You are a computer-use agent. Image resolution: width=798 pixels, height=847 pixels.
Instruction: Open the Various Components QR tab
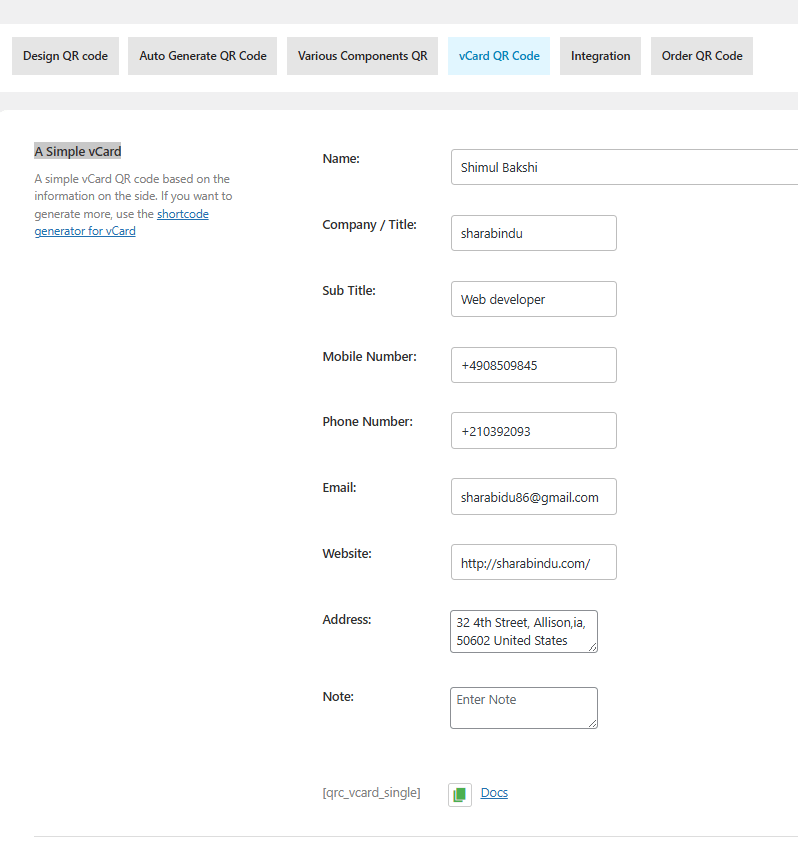tap(362, 56)
